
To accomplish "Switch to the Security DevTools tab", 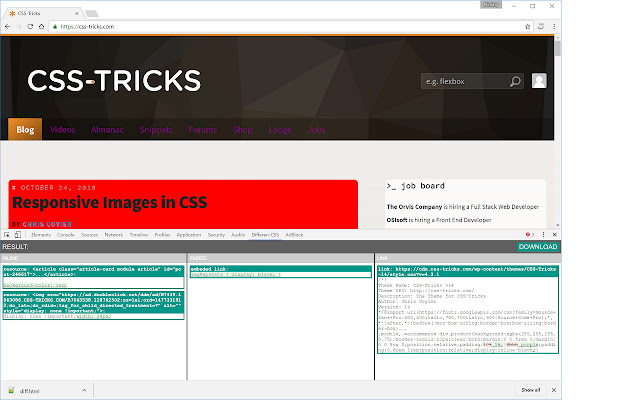I will pos(216,235).
